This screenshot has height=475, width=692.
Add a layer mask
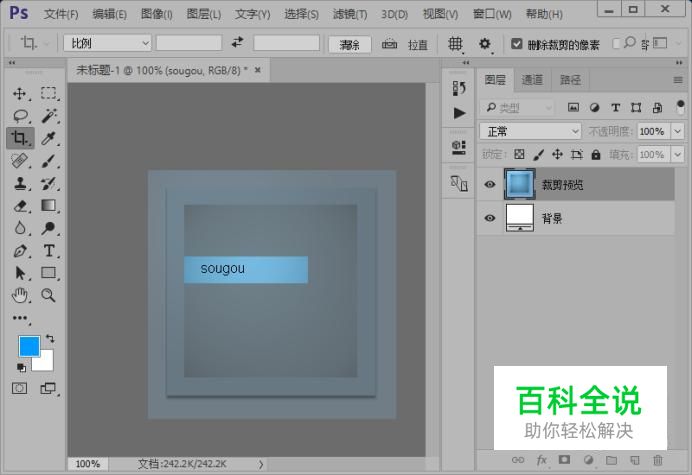pyautogui.click(x=564, y=460)
